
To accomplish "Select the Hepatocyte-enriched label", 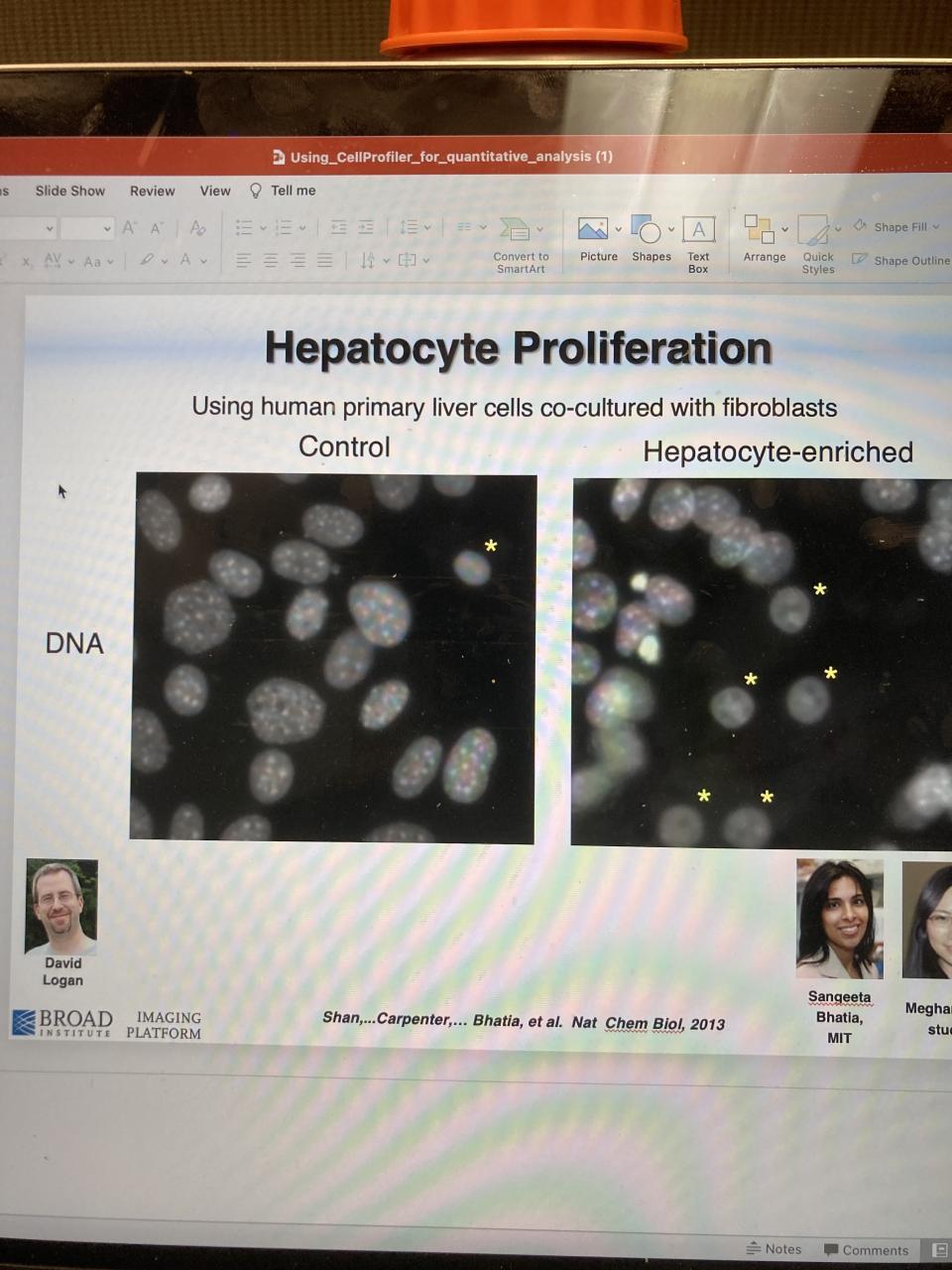I will [x=778, y=452].
